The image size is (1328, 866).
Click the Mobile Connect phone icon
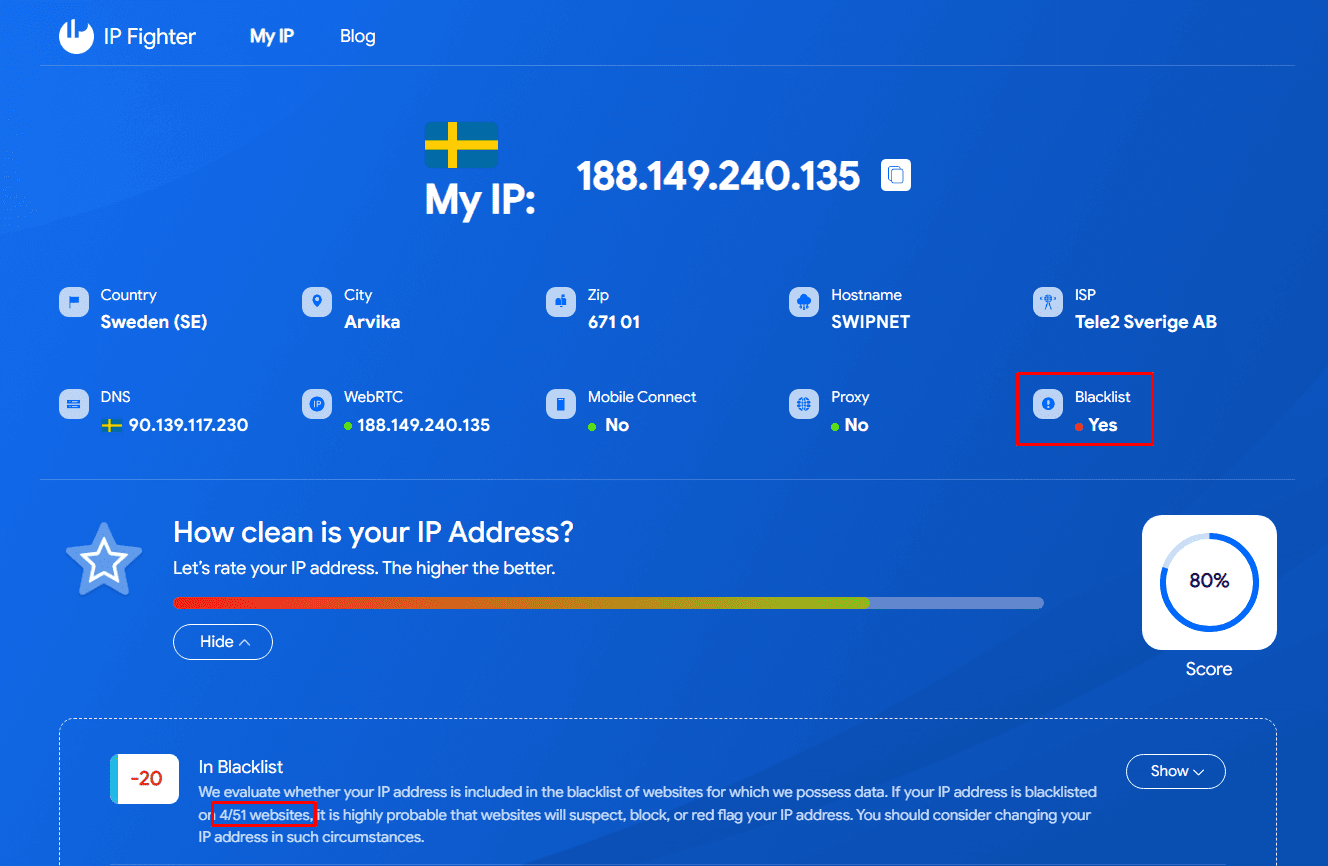(561, 404)
